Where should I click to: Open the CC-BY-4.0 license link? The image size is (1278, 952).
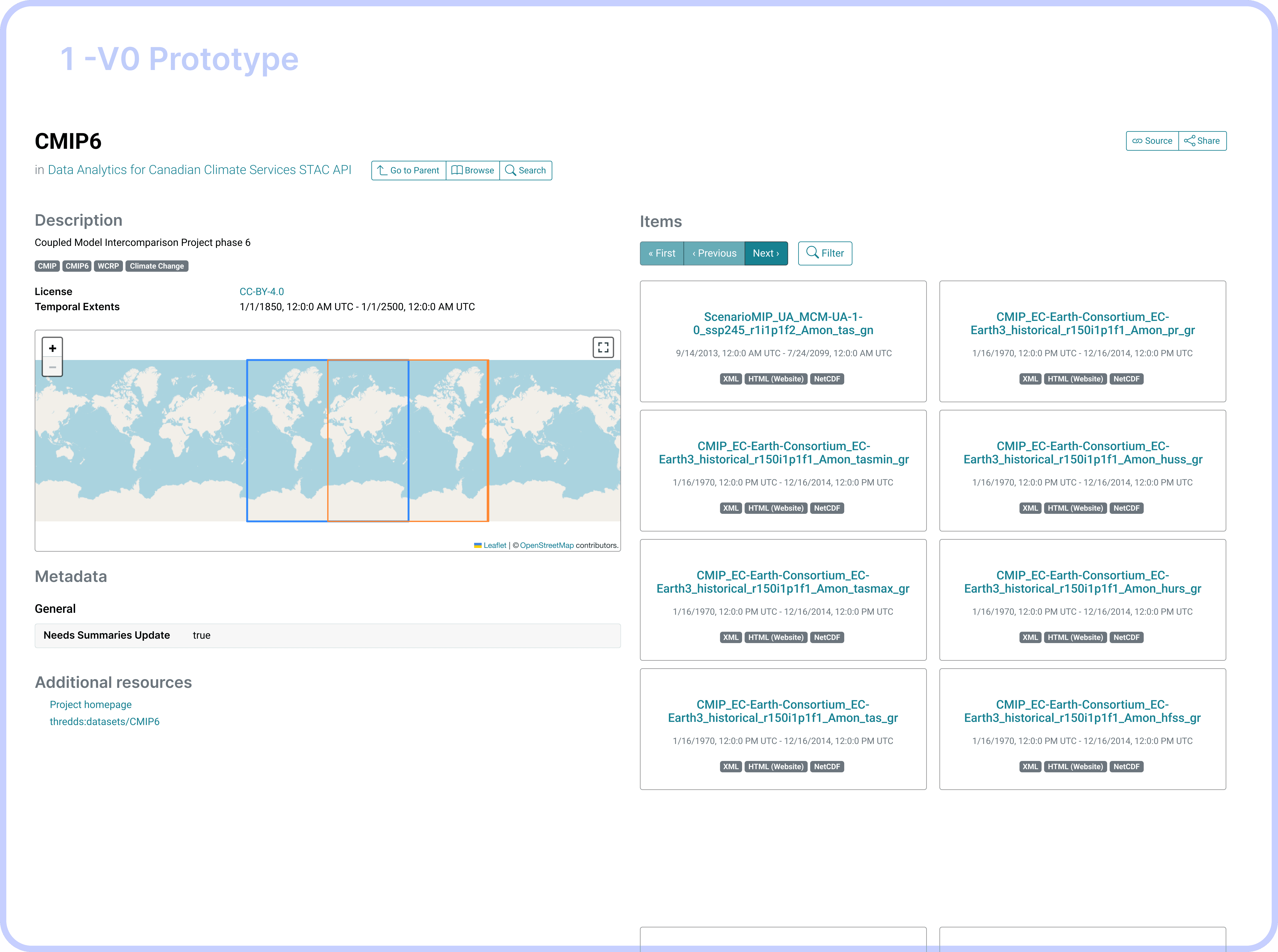pyautogui.click(x=262, y=292)
